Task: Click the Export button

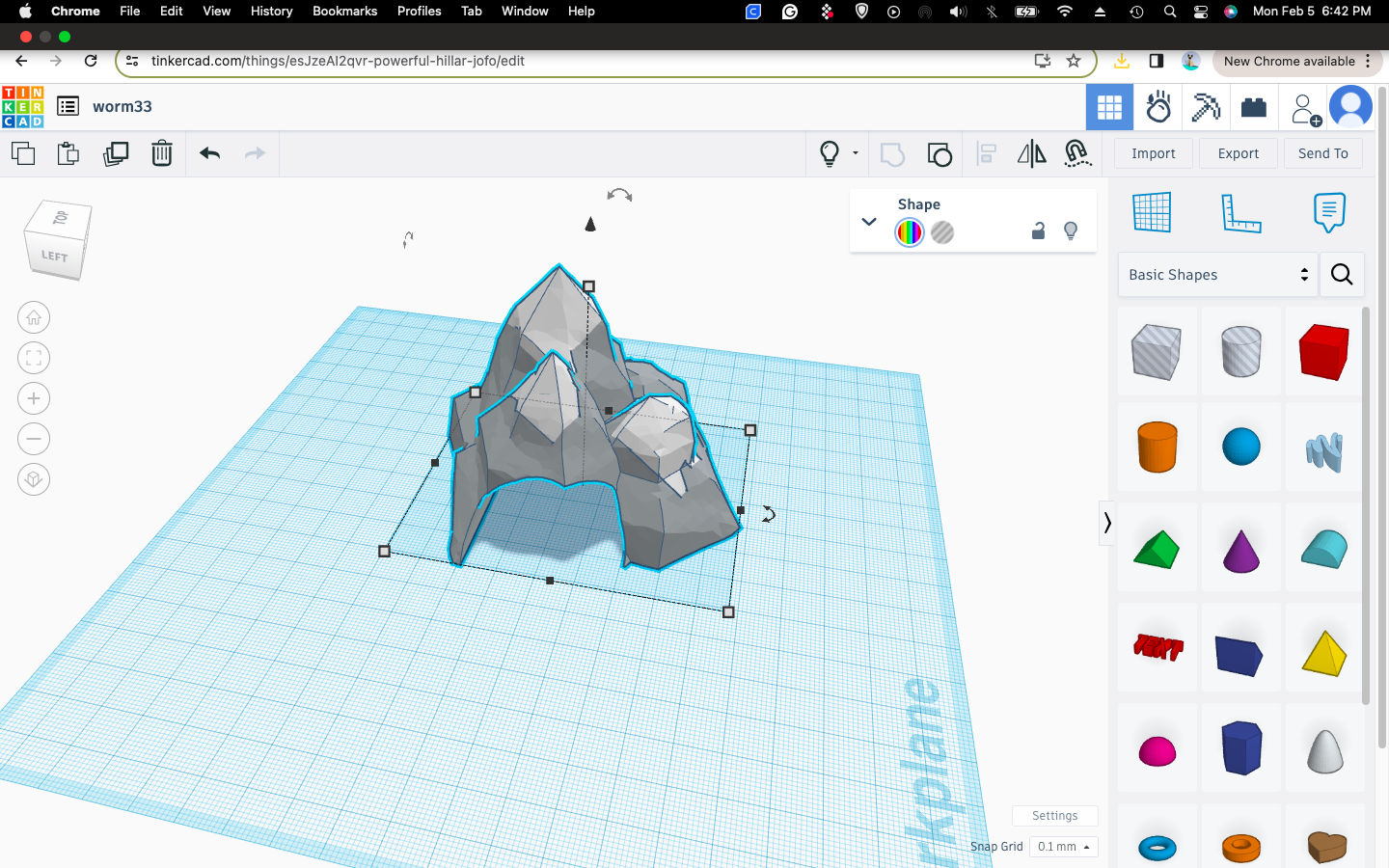Action: pos(1238,153)
